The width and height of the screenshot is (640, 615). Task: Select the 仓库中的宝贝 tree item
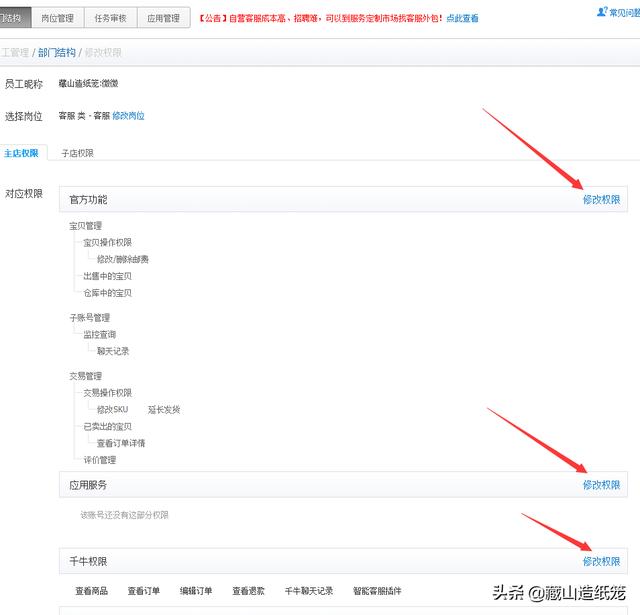click(108, 293)
